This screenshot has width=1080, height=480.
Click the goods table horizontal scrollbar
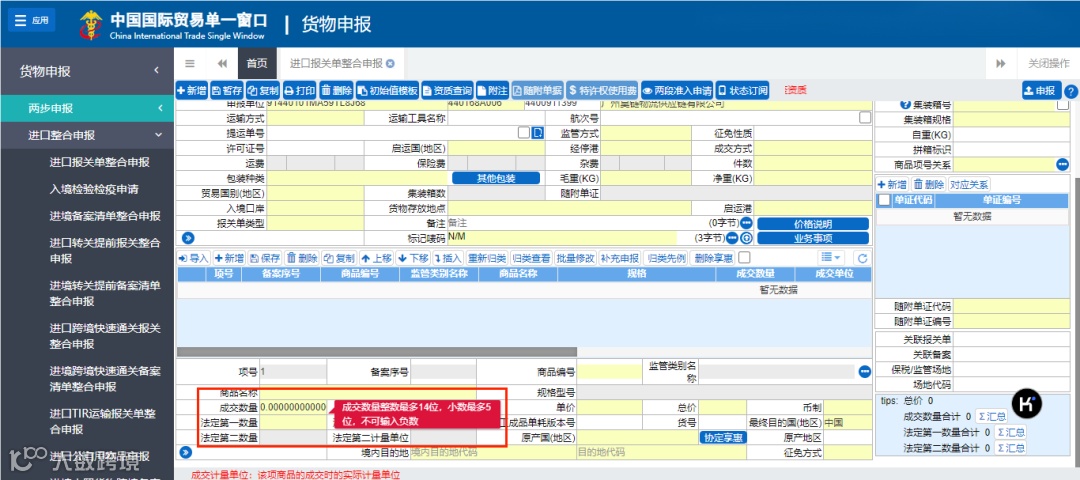(377, 351)
